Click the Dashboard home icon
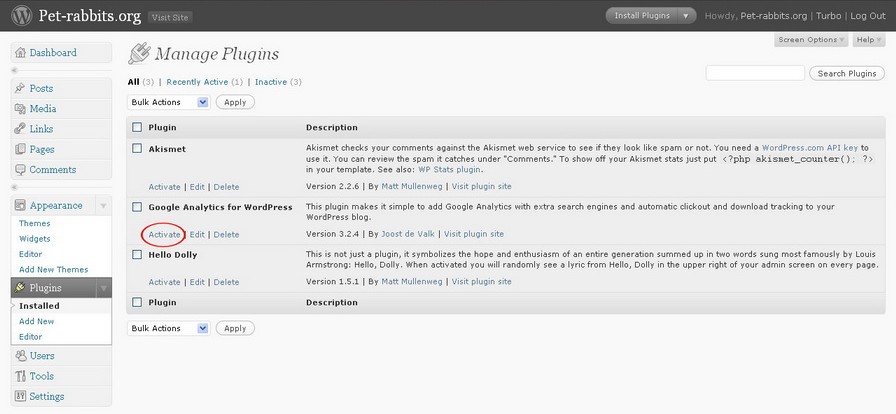Screen dimensions: 896x414 pyautogui.click(x=21, y=53)
